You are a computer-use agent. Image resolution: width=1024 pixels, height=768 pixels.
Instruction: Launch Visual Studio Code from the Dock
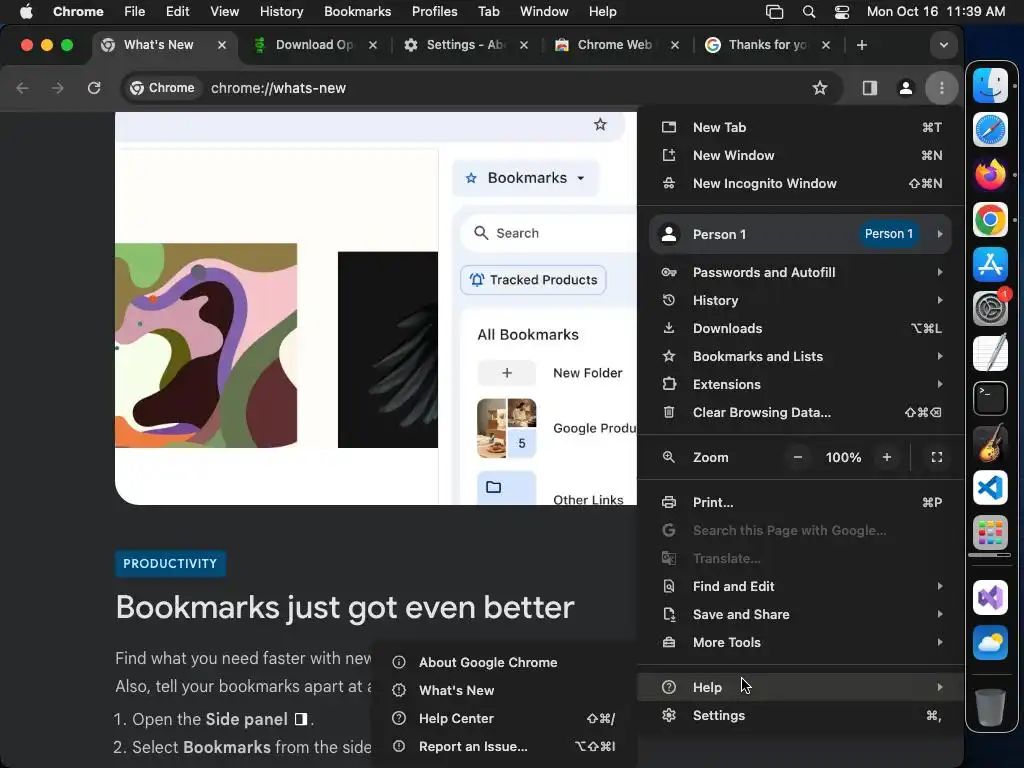990,488
